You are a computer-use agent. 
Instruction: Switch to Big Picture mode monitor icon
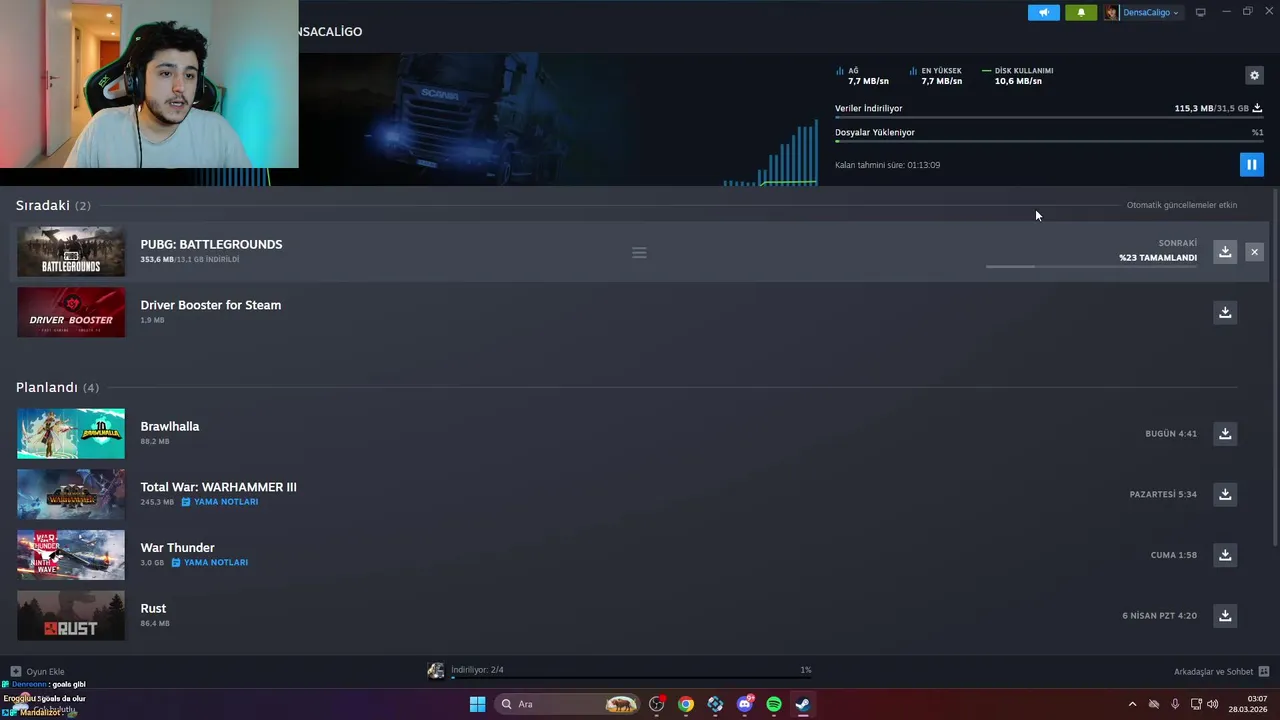coord(1200,13)
